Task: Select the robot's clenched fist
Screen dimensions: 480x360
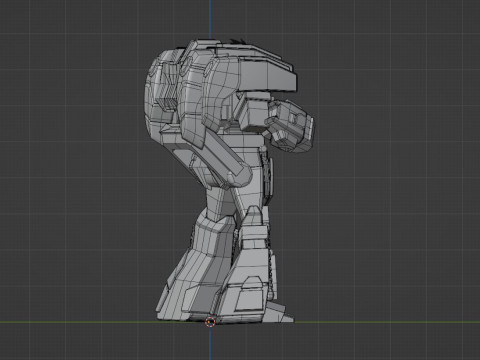Action: point(290,127)
